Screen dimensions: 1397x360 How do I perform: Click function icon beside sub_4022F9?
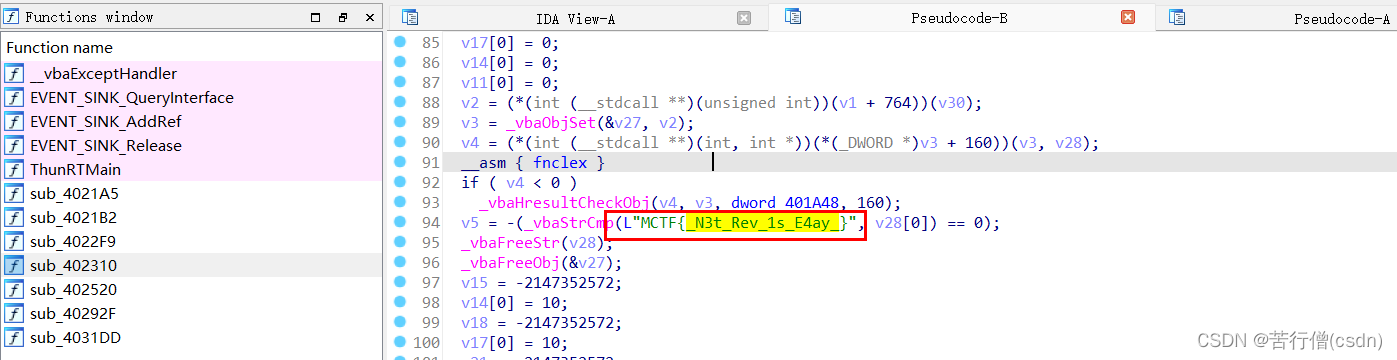tap(14, 242)
